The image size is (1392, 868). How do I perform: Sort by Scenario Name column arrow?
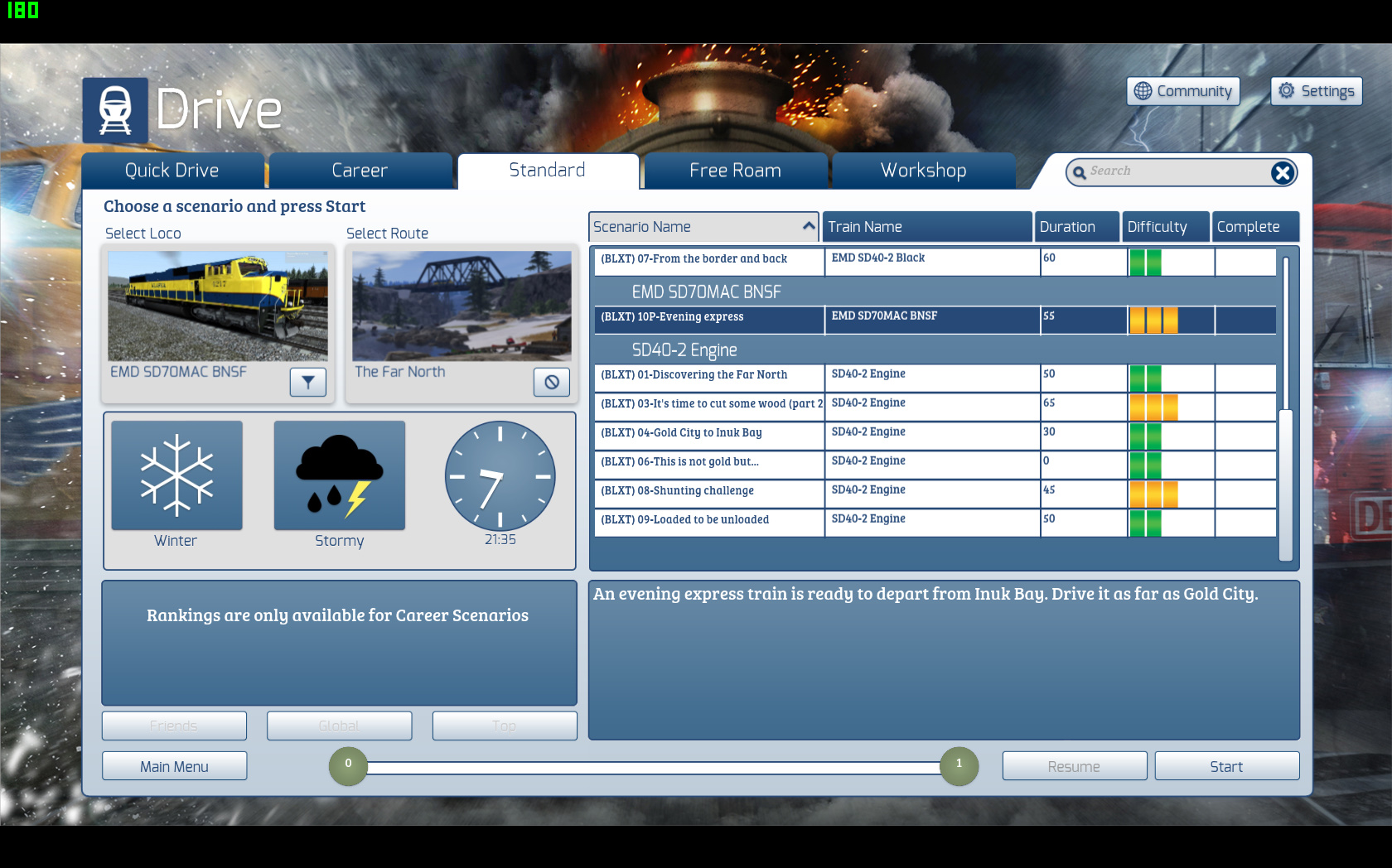tap(809, 225)
